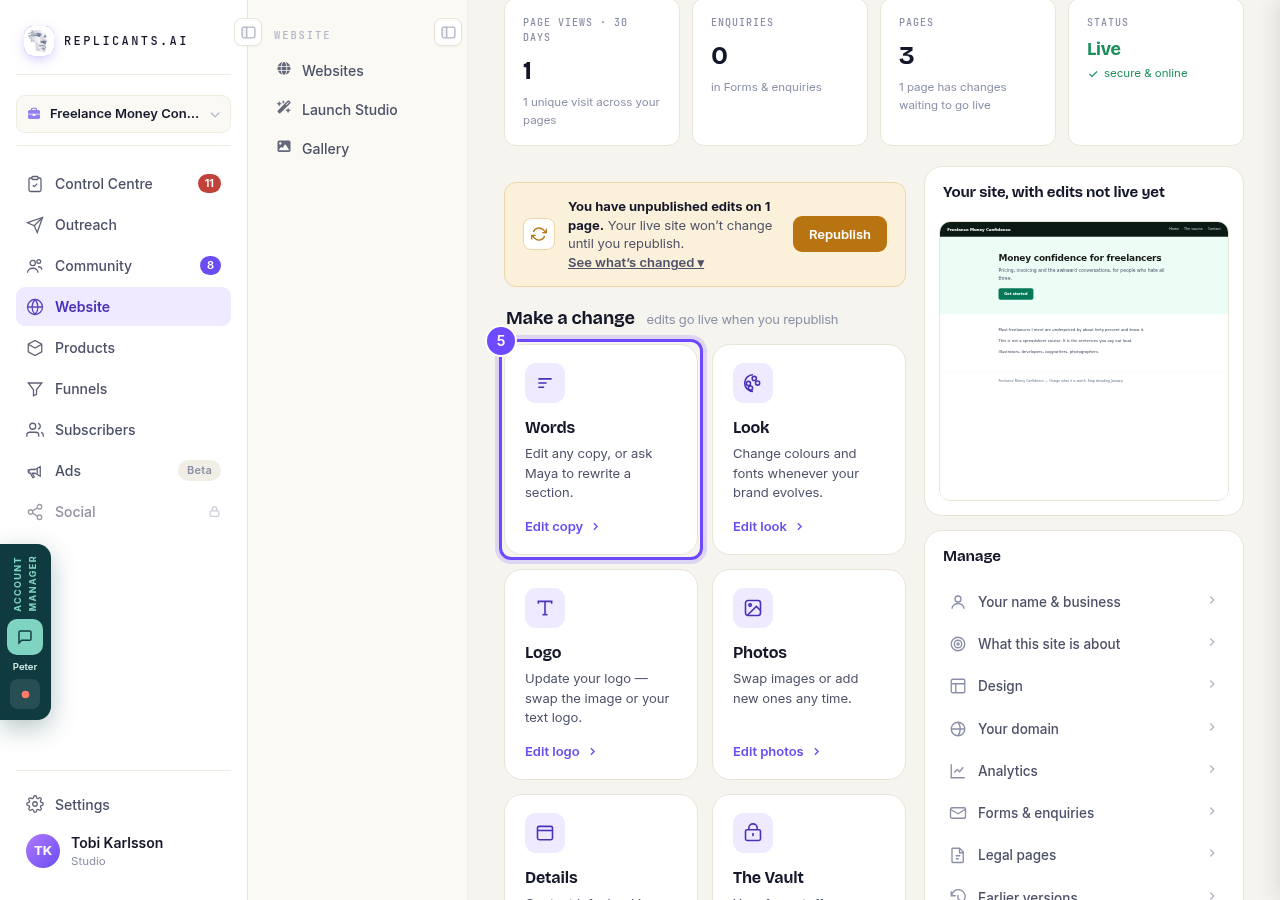1280x900 pixels.
Task: Click the Funnels filter icon
Action: pyautogui.click(x=35, y=389)
